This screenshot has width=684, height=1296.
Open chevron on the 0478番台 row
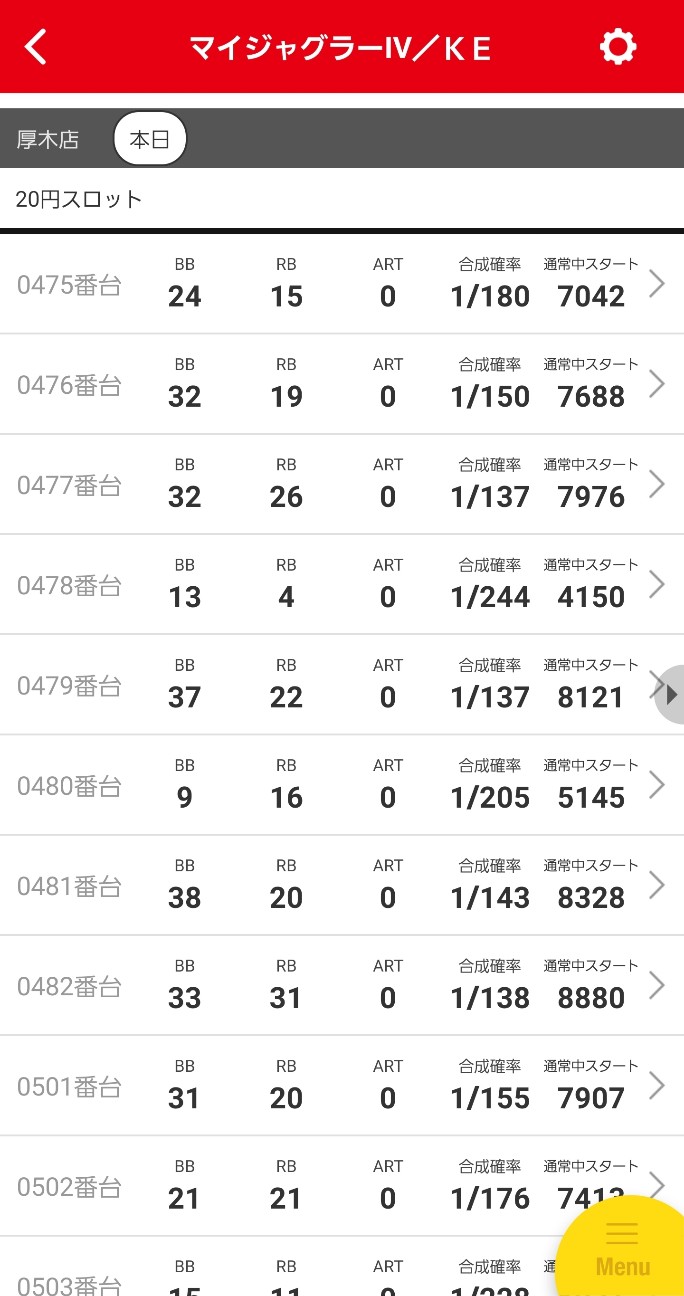click(x=657, y=584)
